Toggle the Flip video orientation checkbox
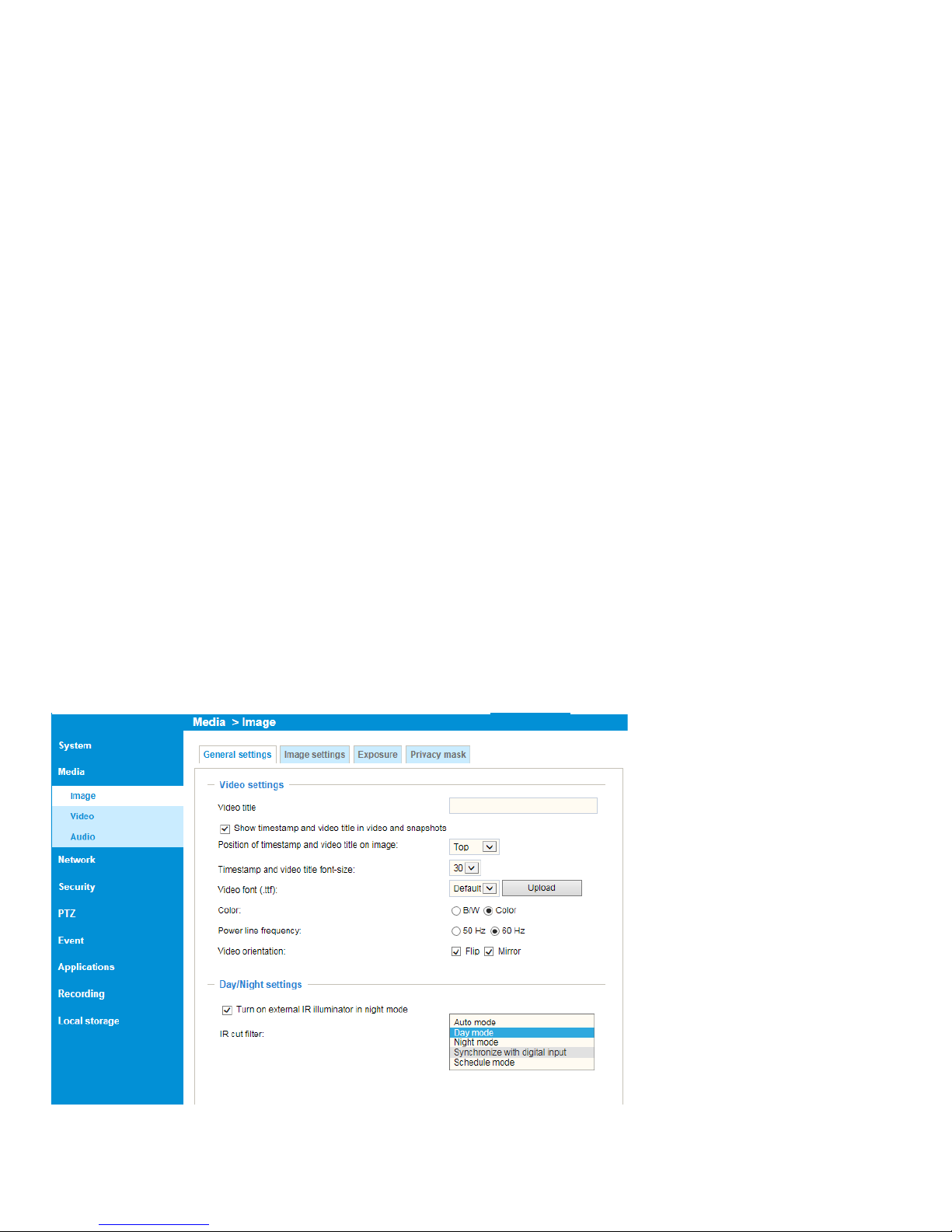This screenshot has width=952, height=1232. [456, 951]
